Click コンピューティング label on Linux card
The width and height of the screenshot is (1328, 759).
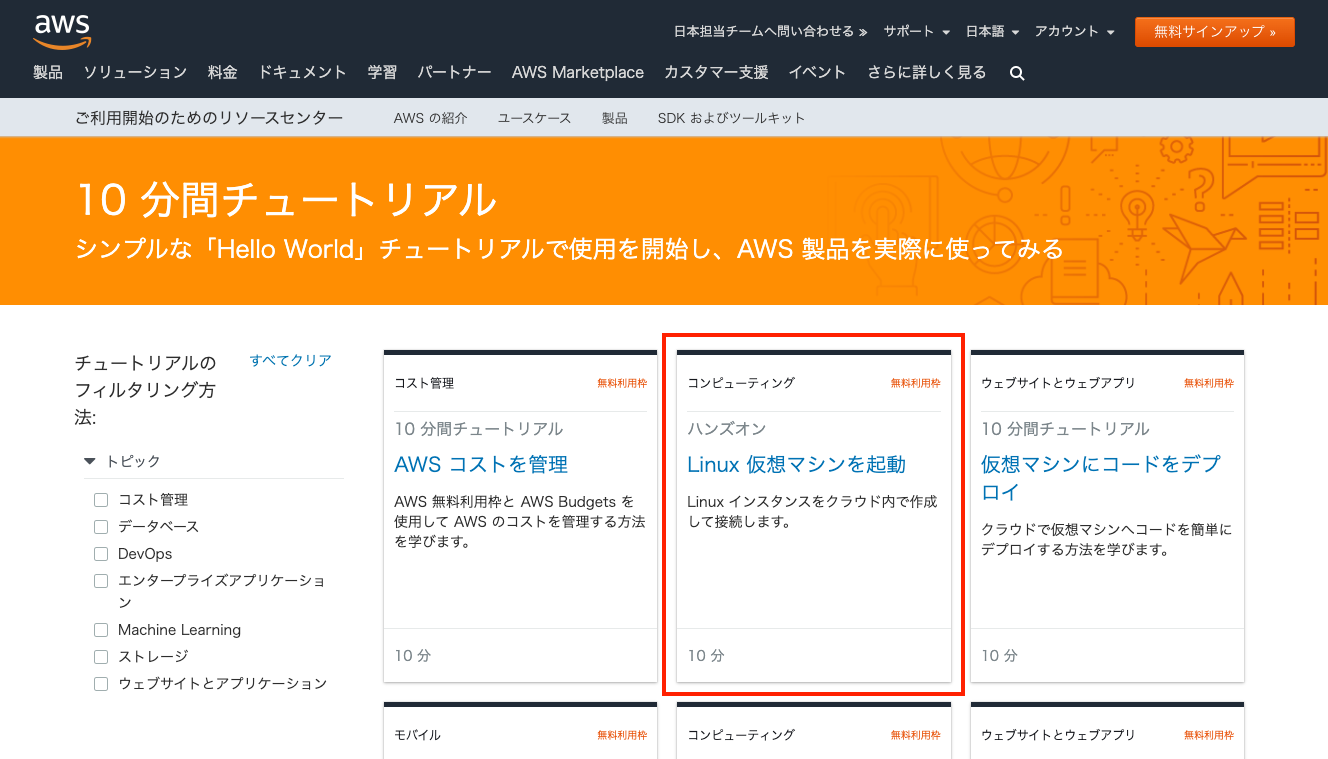[741, 383]
